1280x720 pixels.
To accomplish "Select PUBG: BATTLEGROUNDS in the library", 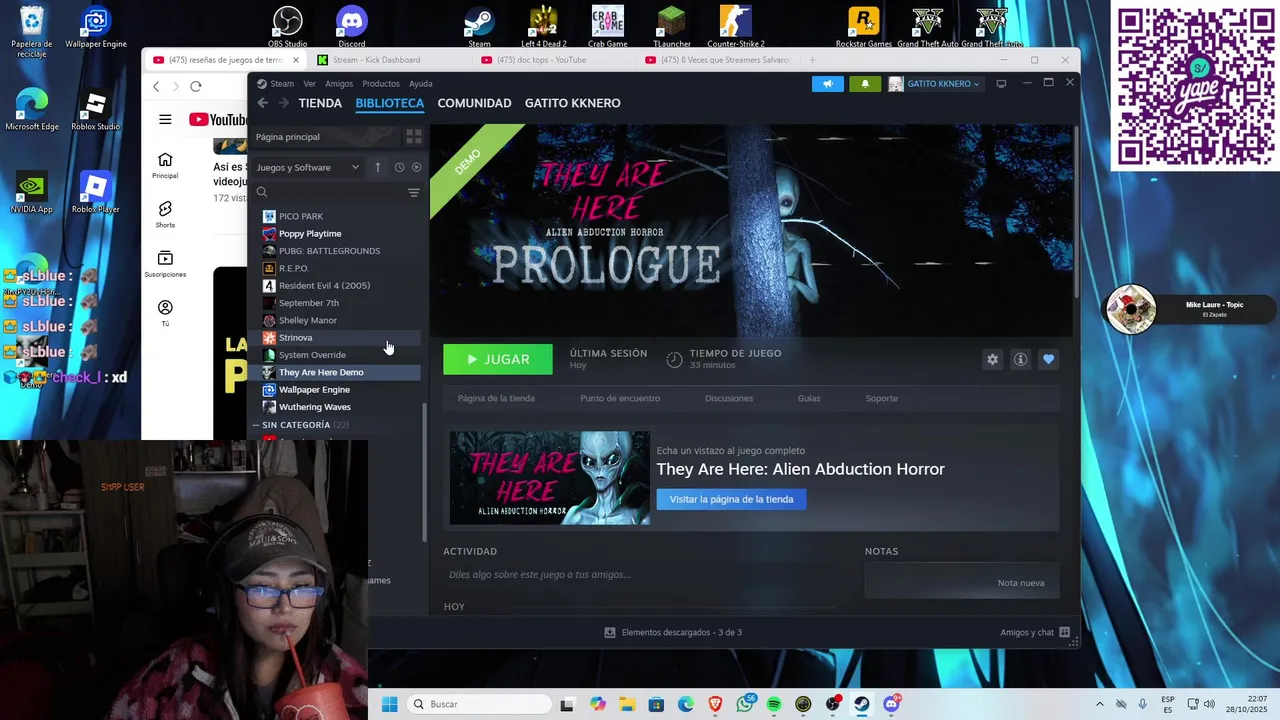I will point(337,251).
